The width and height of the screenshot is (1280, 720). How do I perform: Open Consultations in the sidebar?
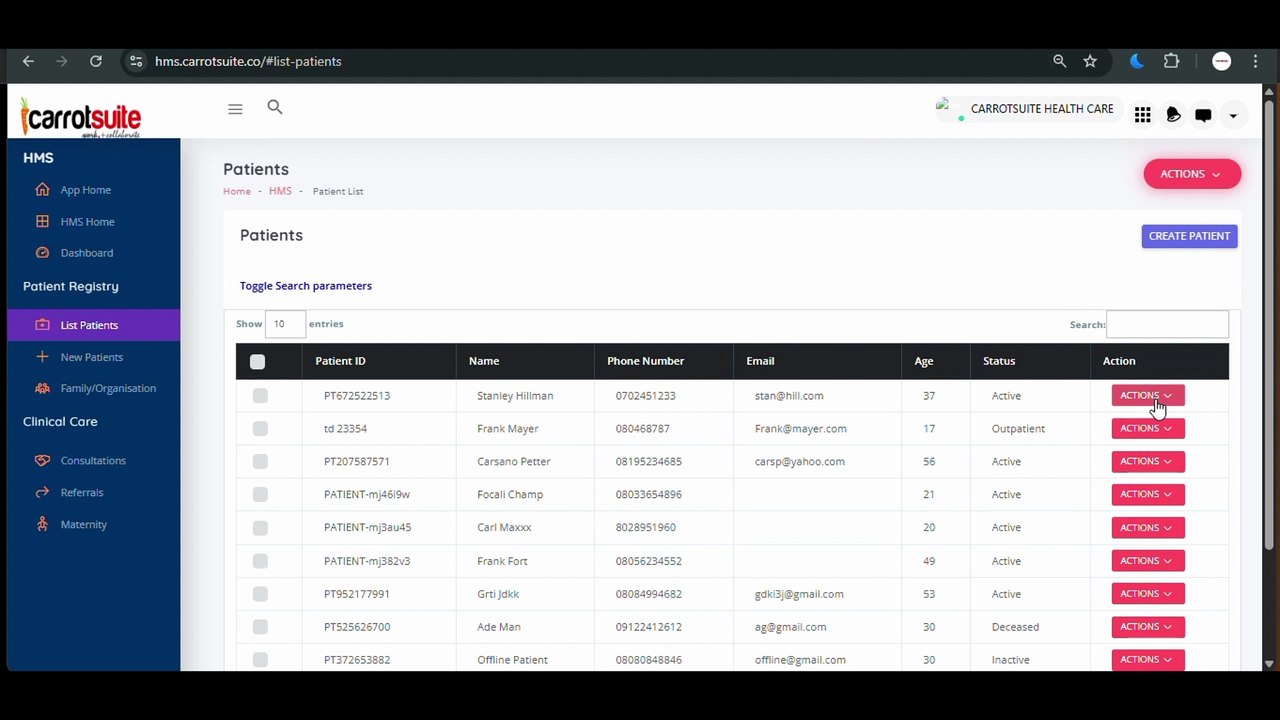[94, 460]
